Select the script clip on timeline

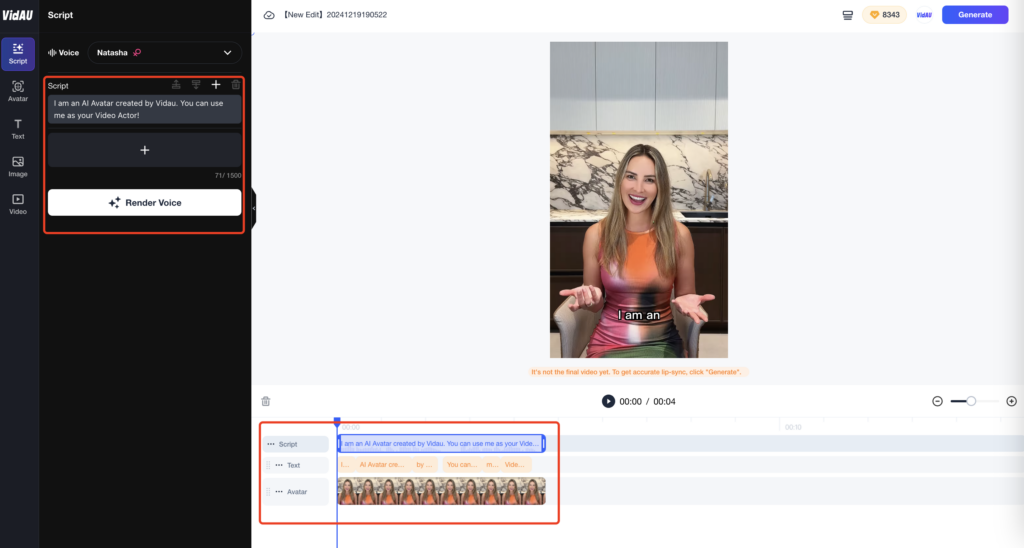pos(441,443)
